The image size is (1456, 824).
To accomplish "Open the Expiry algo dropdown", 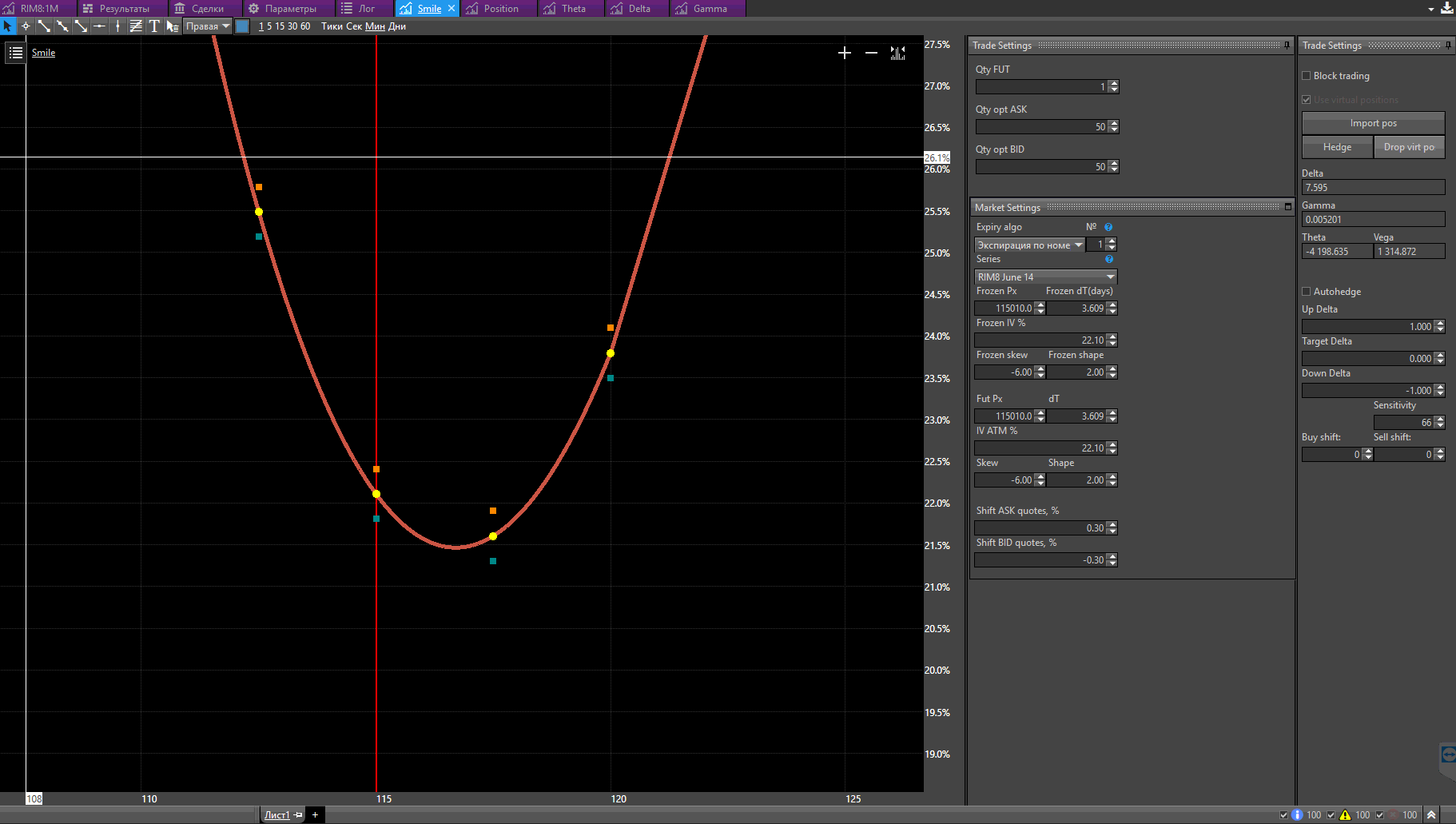I will pos(1029,245).
